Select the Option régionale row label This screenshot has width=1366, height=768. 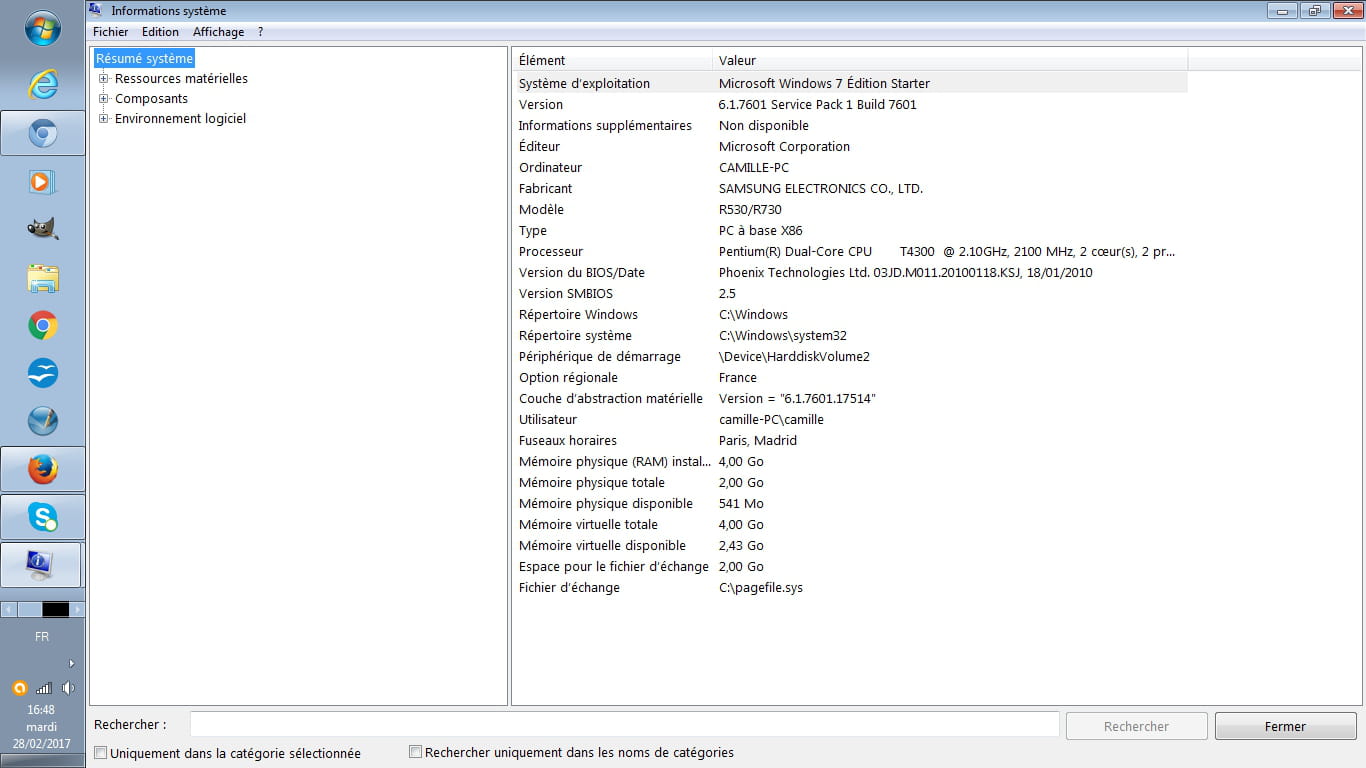point(568,377)
